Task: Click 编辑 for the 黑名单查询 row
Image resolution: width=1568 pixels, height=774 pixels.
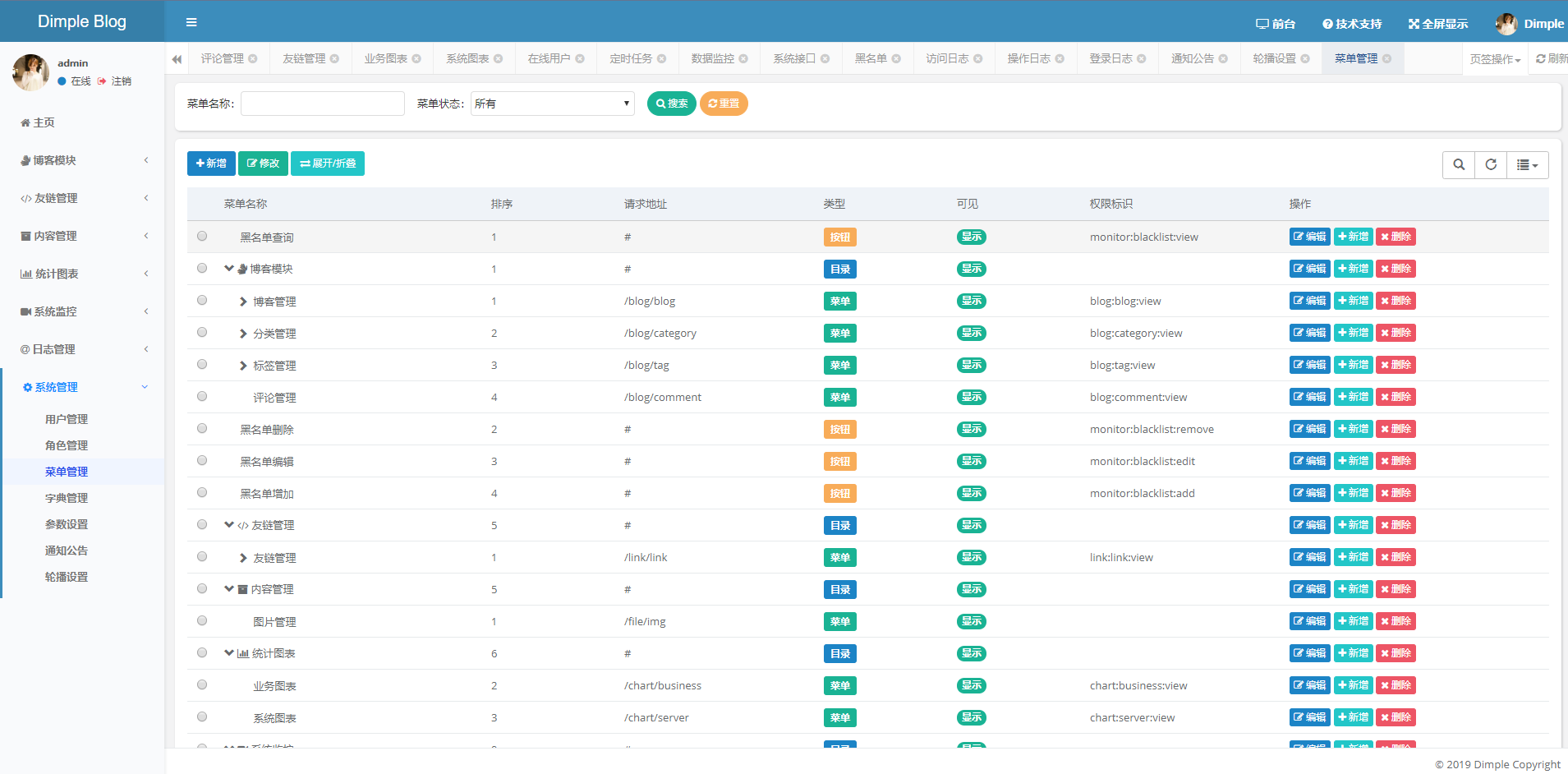Action: click(1310, 237)
